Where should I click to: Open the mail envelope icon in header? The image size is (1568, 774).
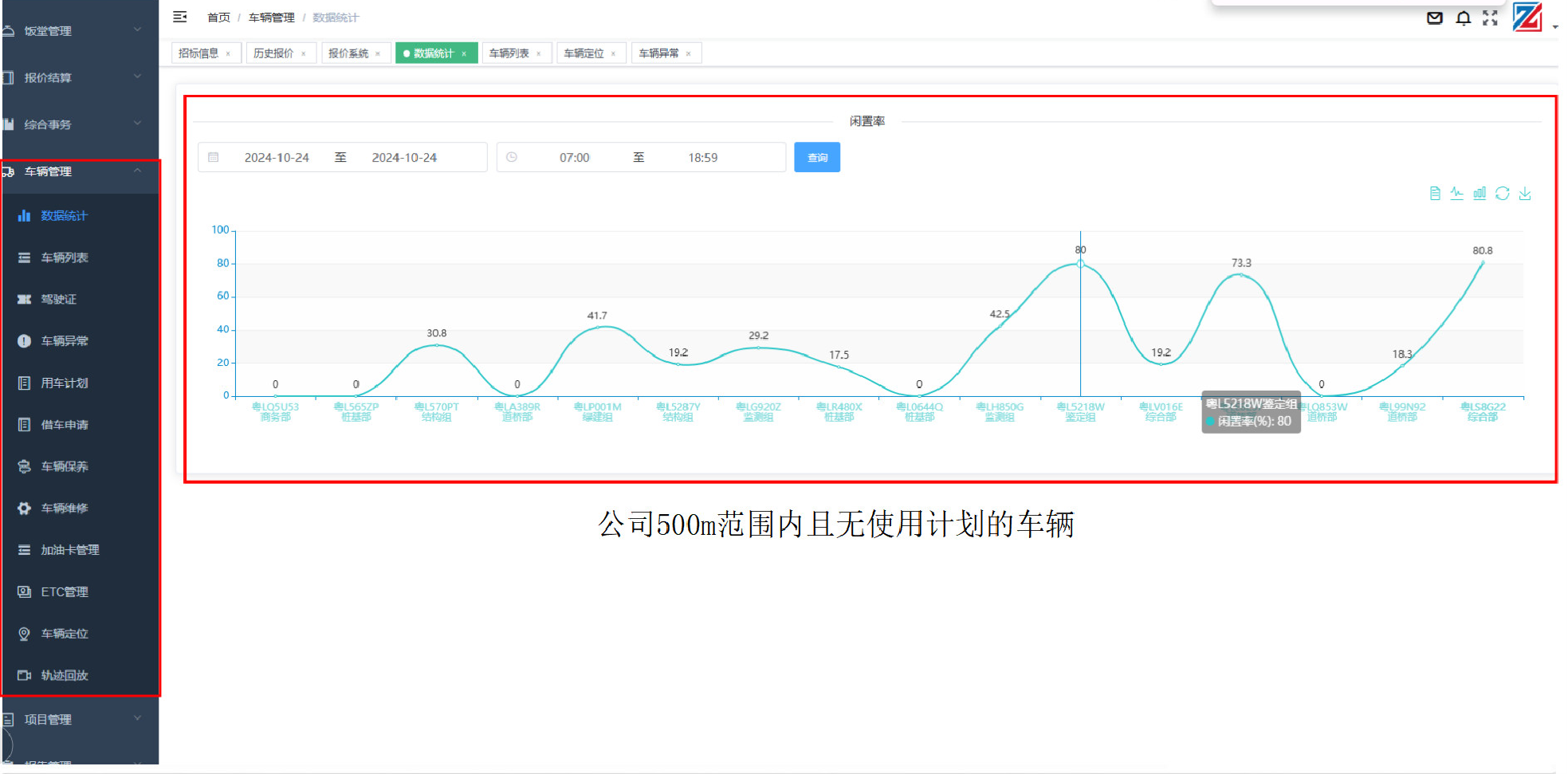pyautogui.click(x=1434, y=18)
